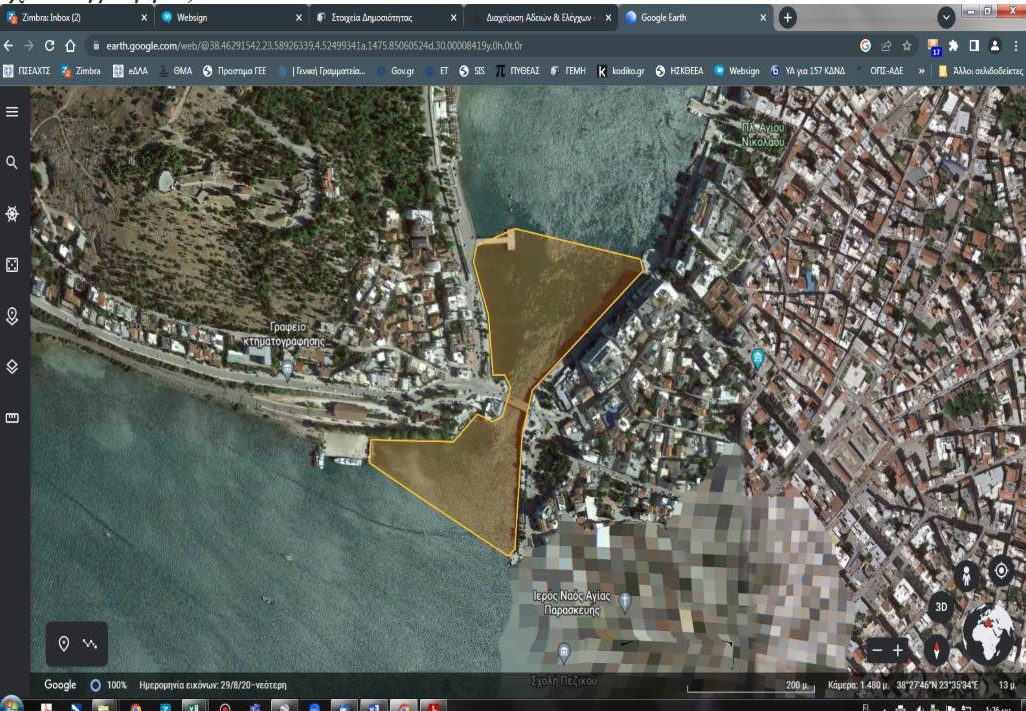Expand the Chrome tab search dropdown
Image resolution: width=1026 pixels, height=711 pixels.
(947, 18)
